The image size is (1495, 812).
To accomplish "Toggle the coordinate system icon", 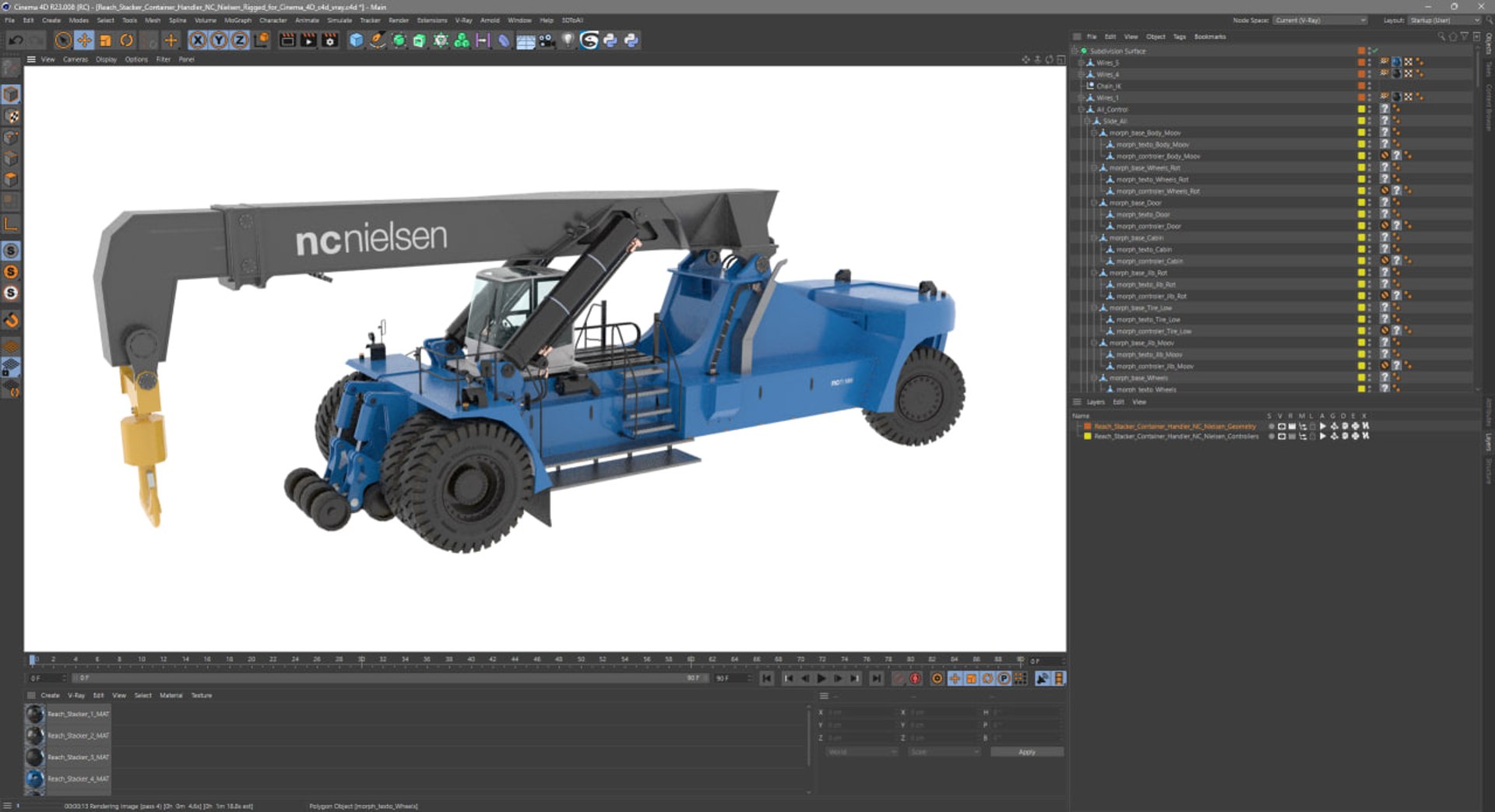I will point(262,40).
